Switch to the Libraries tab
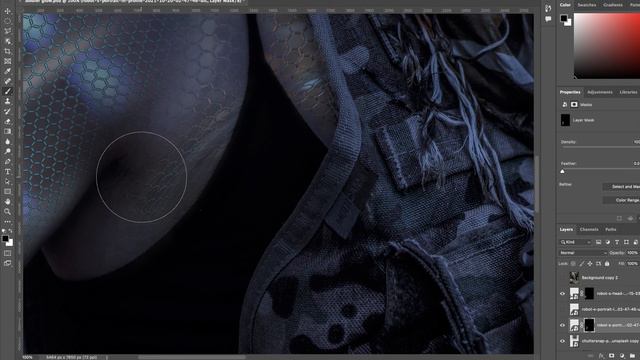This screenshot has height=360, width=640. click(628, 92)
